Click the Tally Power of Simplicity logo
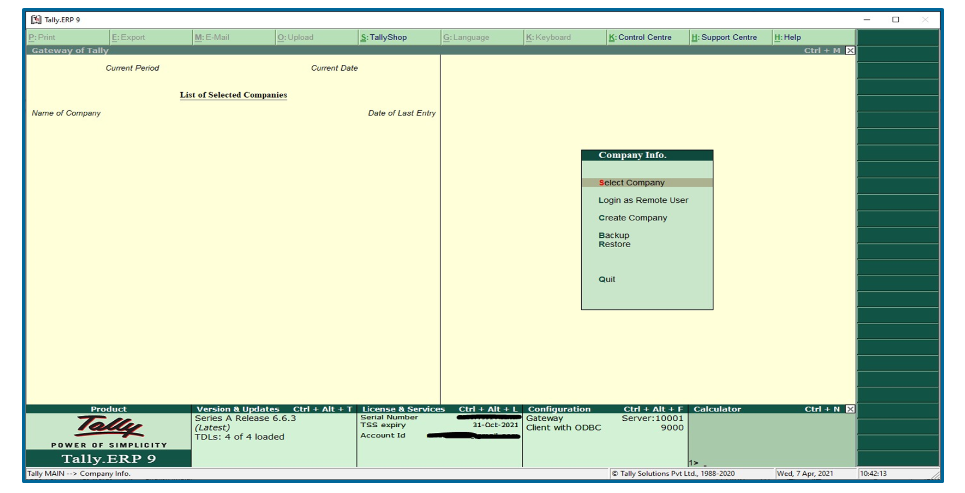 [109, 431]
